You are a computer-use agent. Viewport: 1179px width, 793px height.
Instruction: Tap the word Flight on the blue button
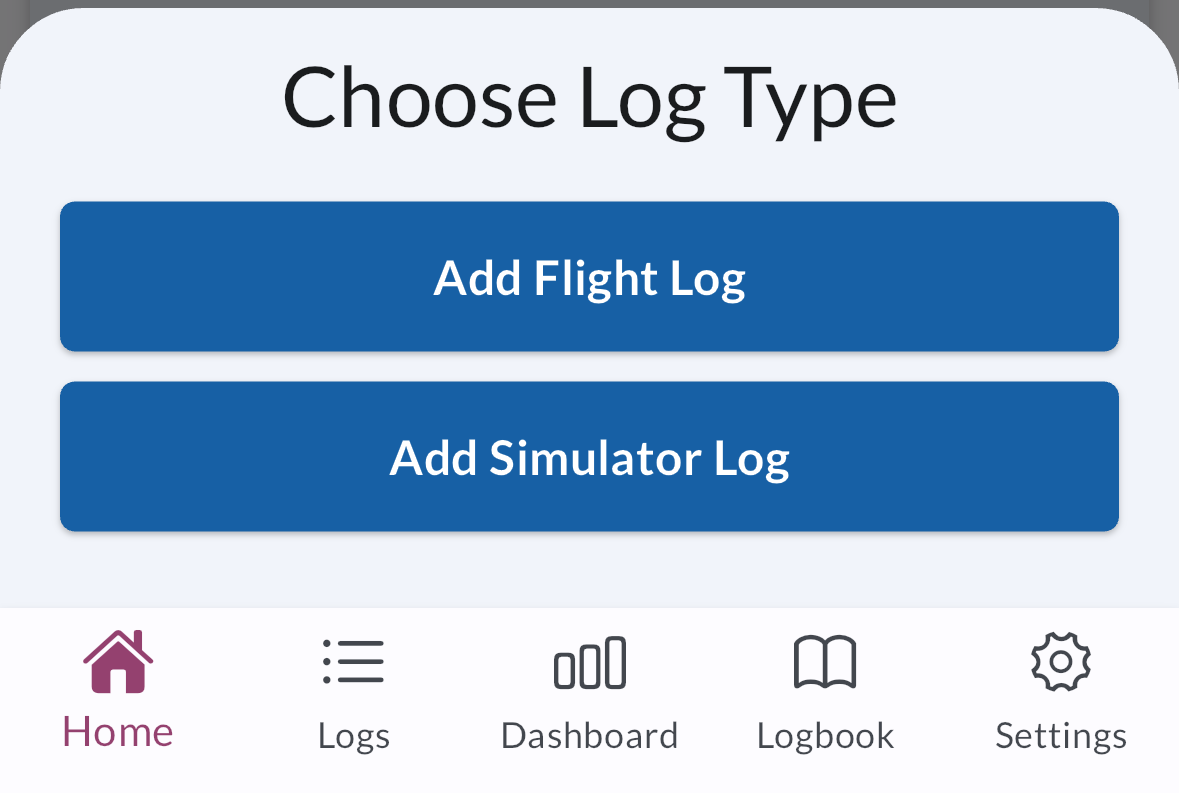595,278
